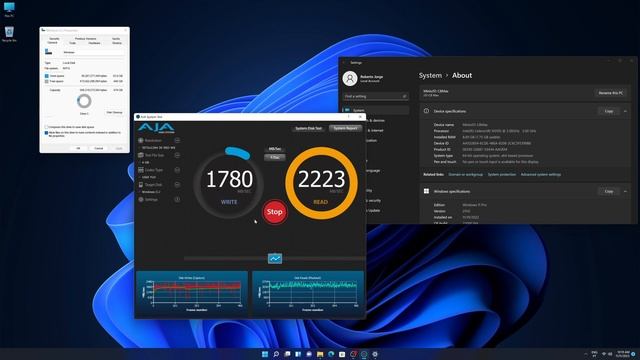Viewport: 640px width, 360px height.
Task: Open Task View from the taskbar
Action: point(287,354)
